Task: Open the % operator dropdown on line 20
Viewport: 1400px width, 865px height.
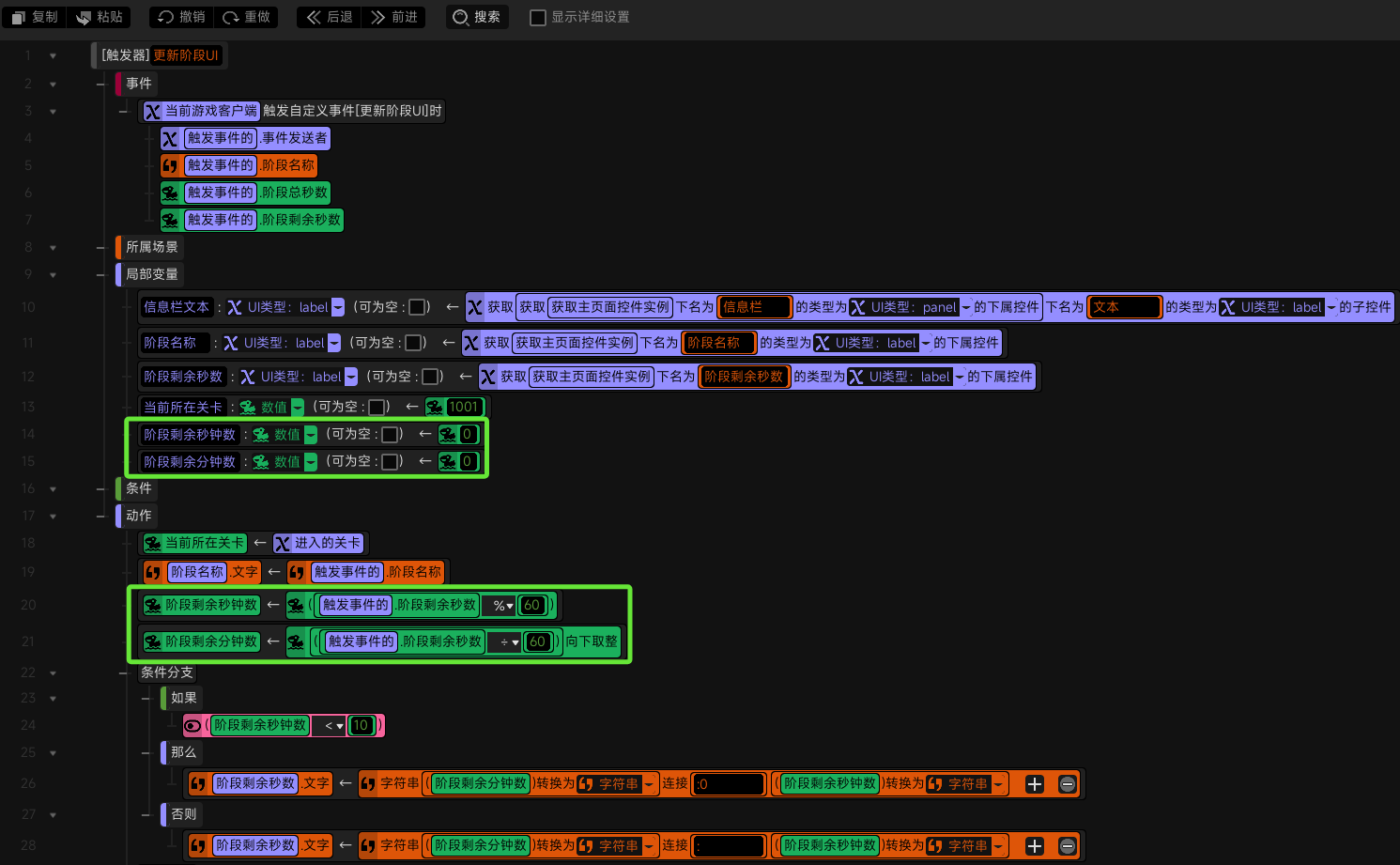Action: point(504,606)
